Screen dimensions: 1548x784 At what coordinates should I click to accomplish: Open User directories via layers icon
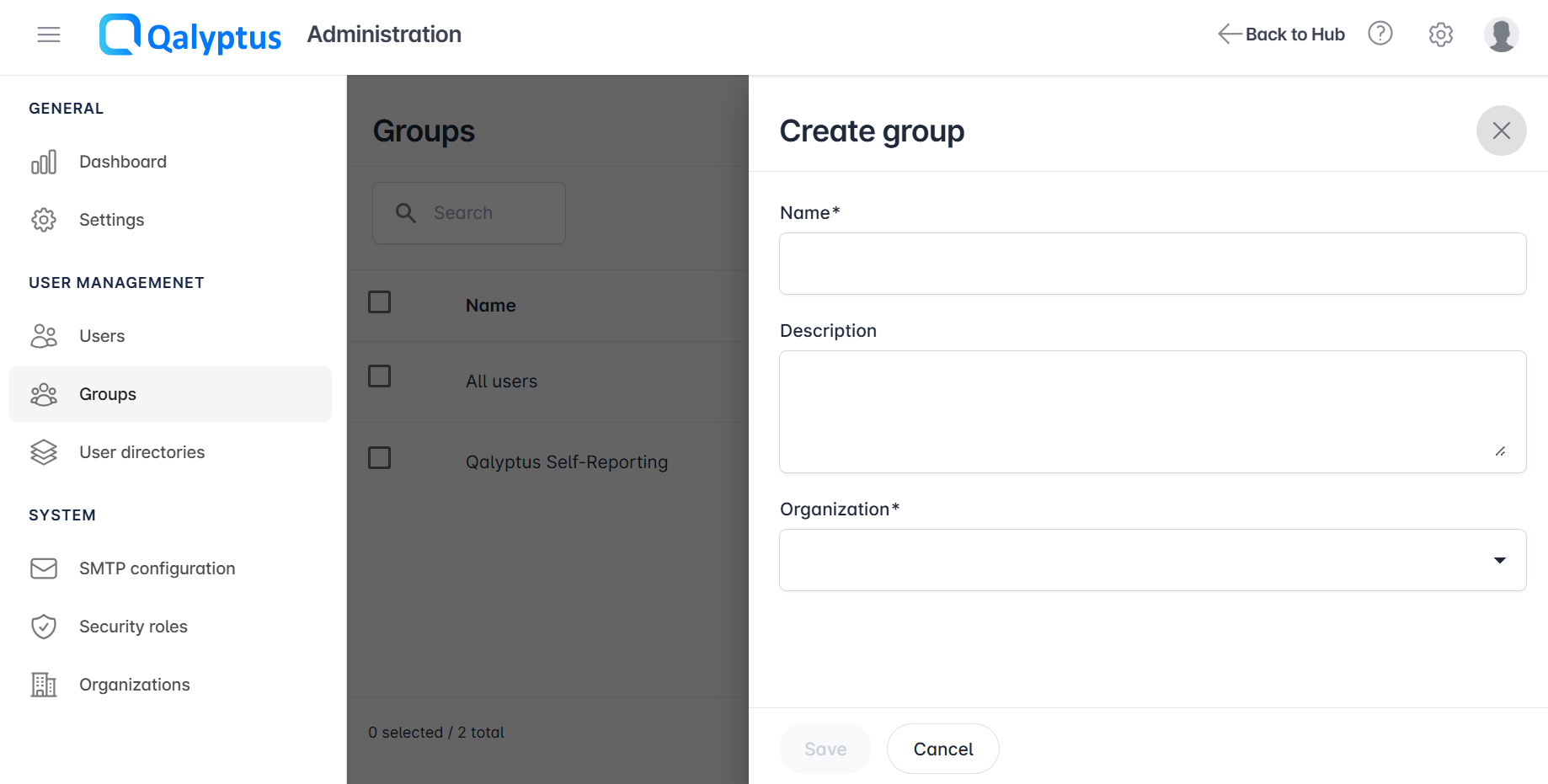pyautogui.click(x=44, y=452)
